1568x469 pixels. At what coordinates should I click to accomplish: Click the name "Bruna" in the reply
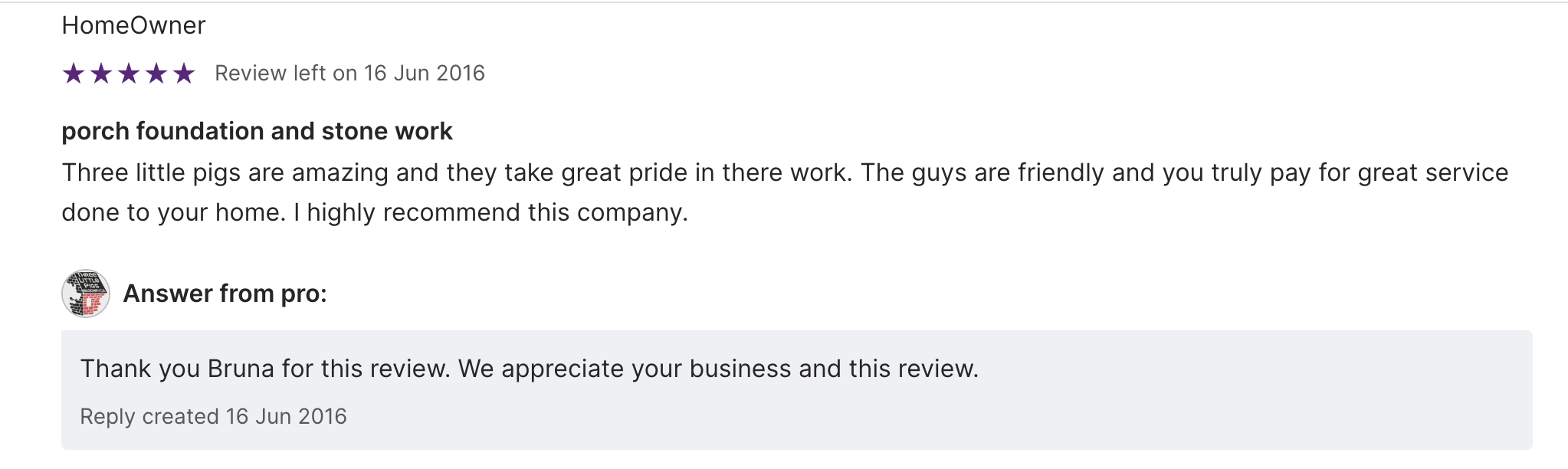tap(241, 369)
